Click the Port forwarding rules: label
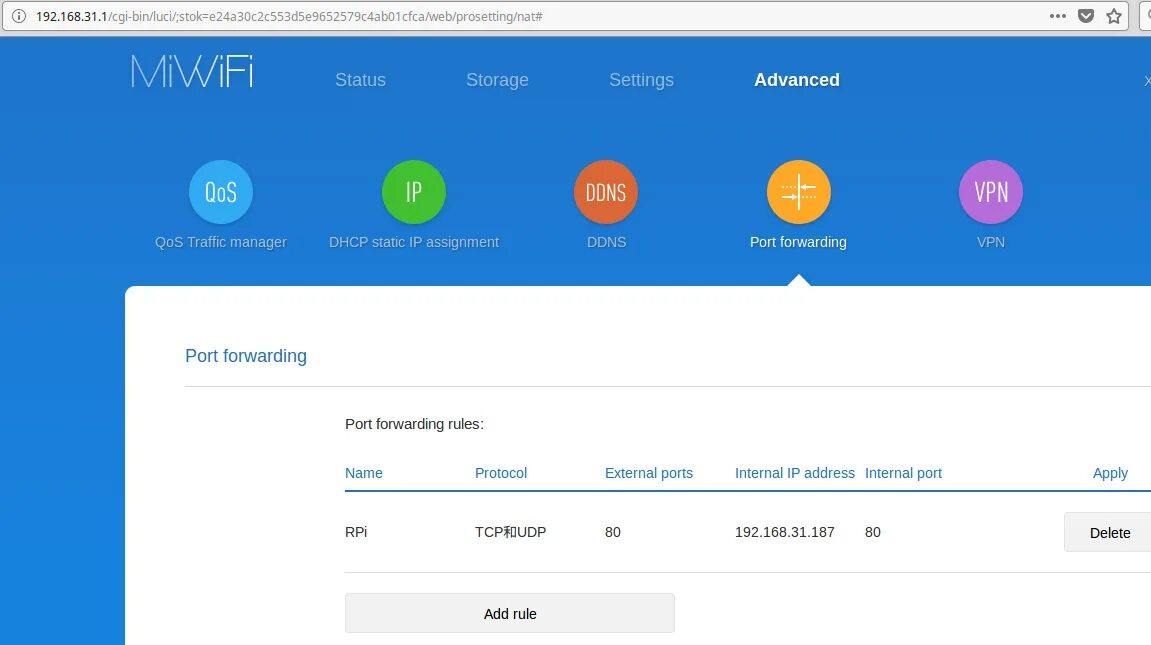 pyautogui.click(x=415, y=424)
